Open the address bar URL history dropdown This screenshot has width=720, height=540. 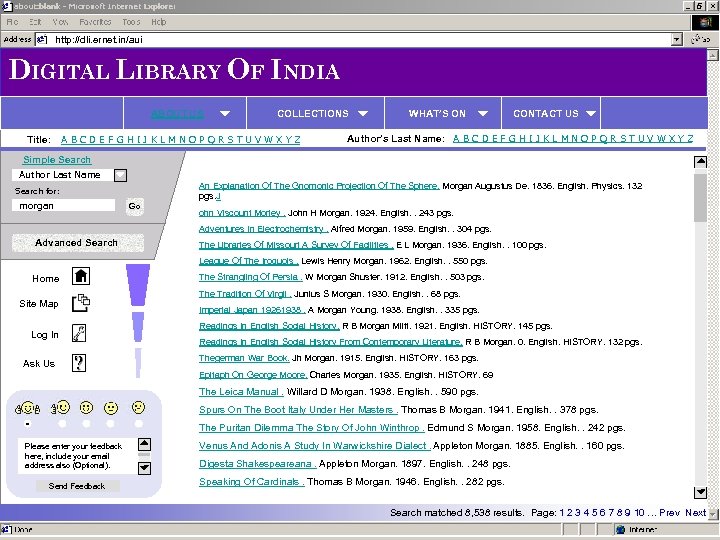[x=676, y=39]
